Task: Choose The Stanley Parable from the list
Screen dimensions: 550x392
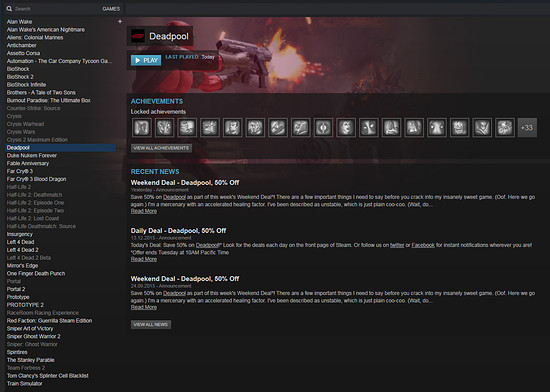Action: click(x=31, y=360)
